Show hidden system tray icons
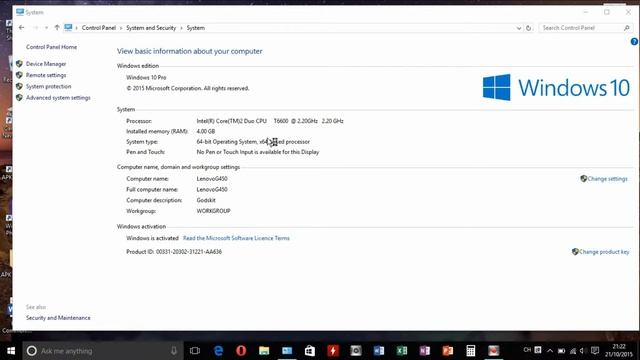This screenshot has width=640, height=360. click(x=550, y=351)
